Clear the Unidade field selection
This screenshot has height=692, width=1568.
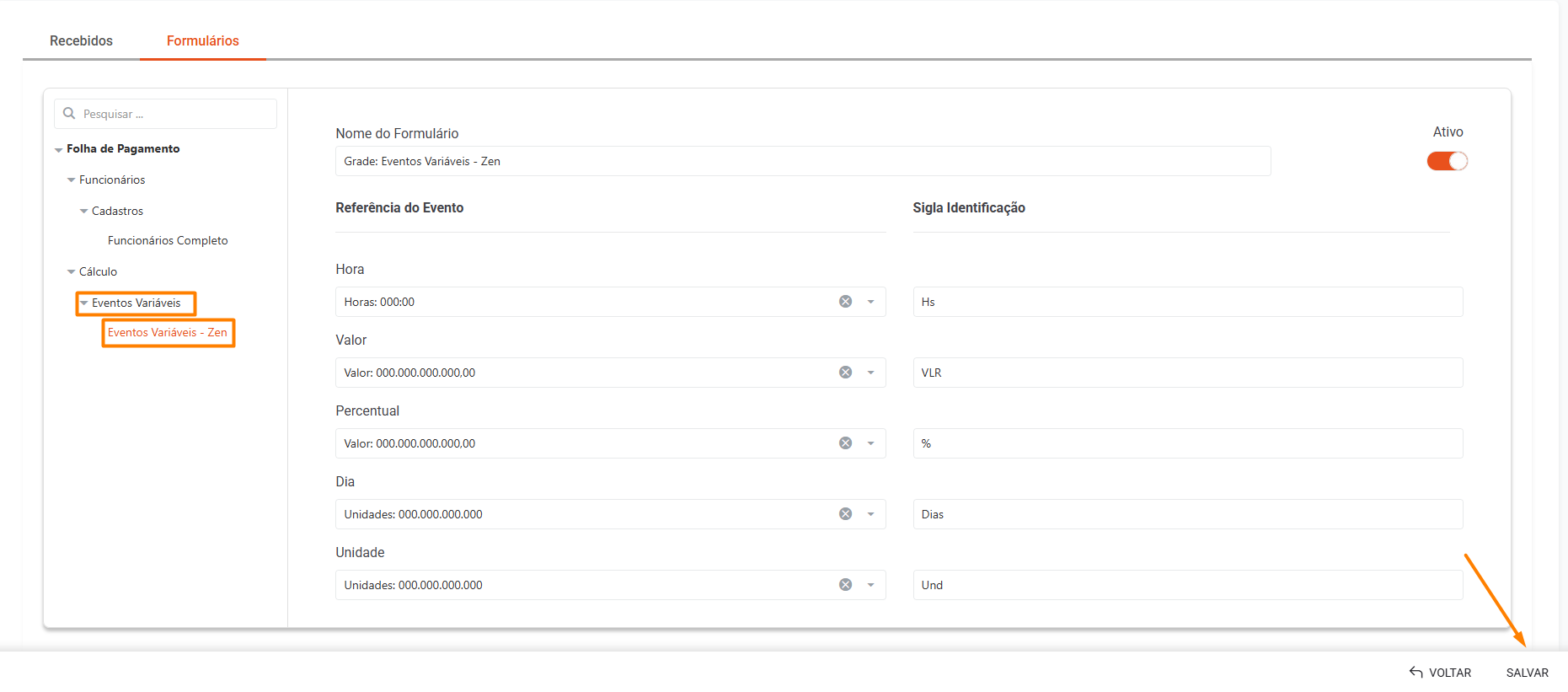click(845, 585)
